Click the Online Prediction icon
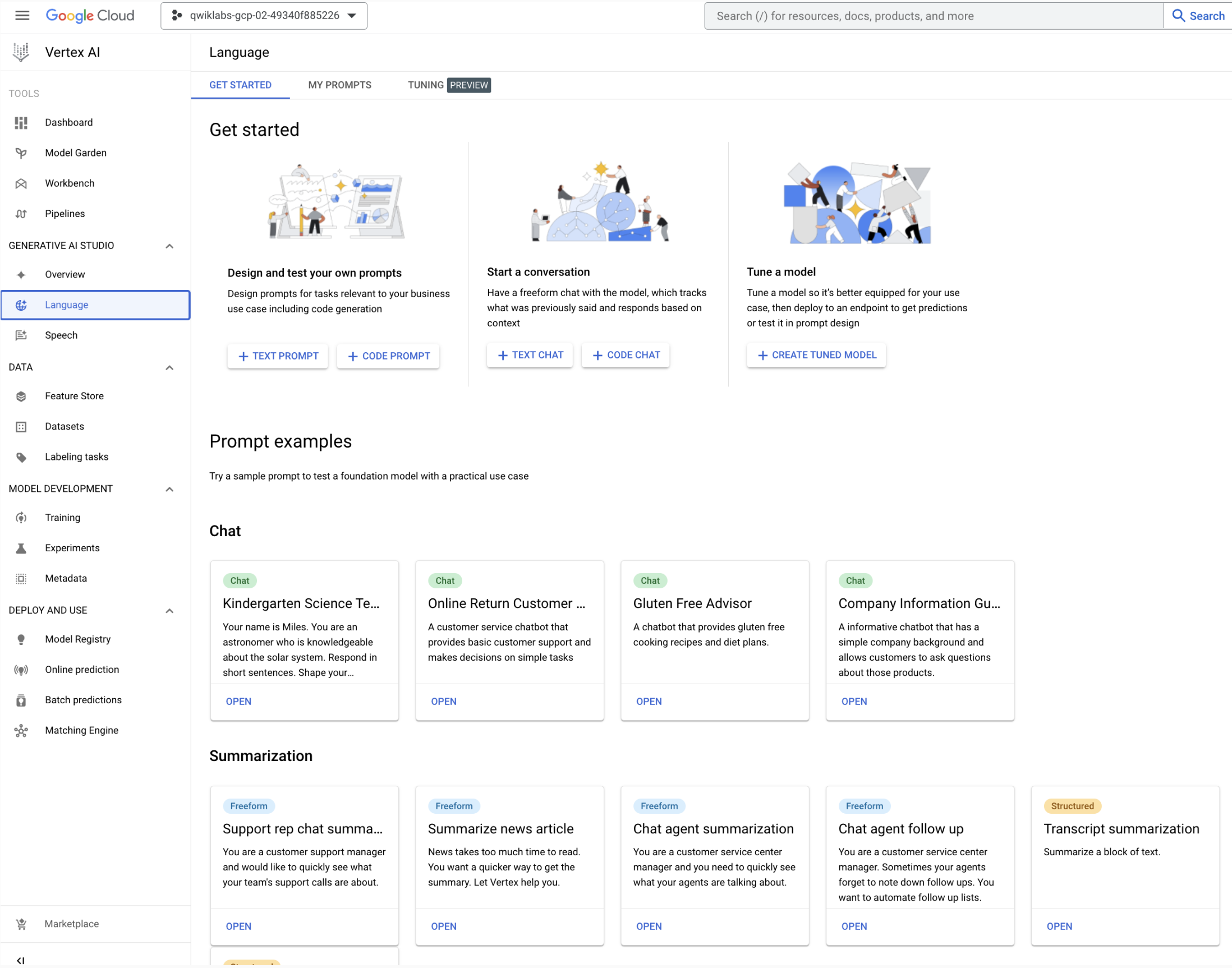 [x=21, y=668]
